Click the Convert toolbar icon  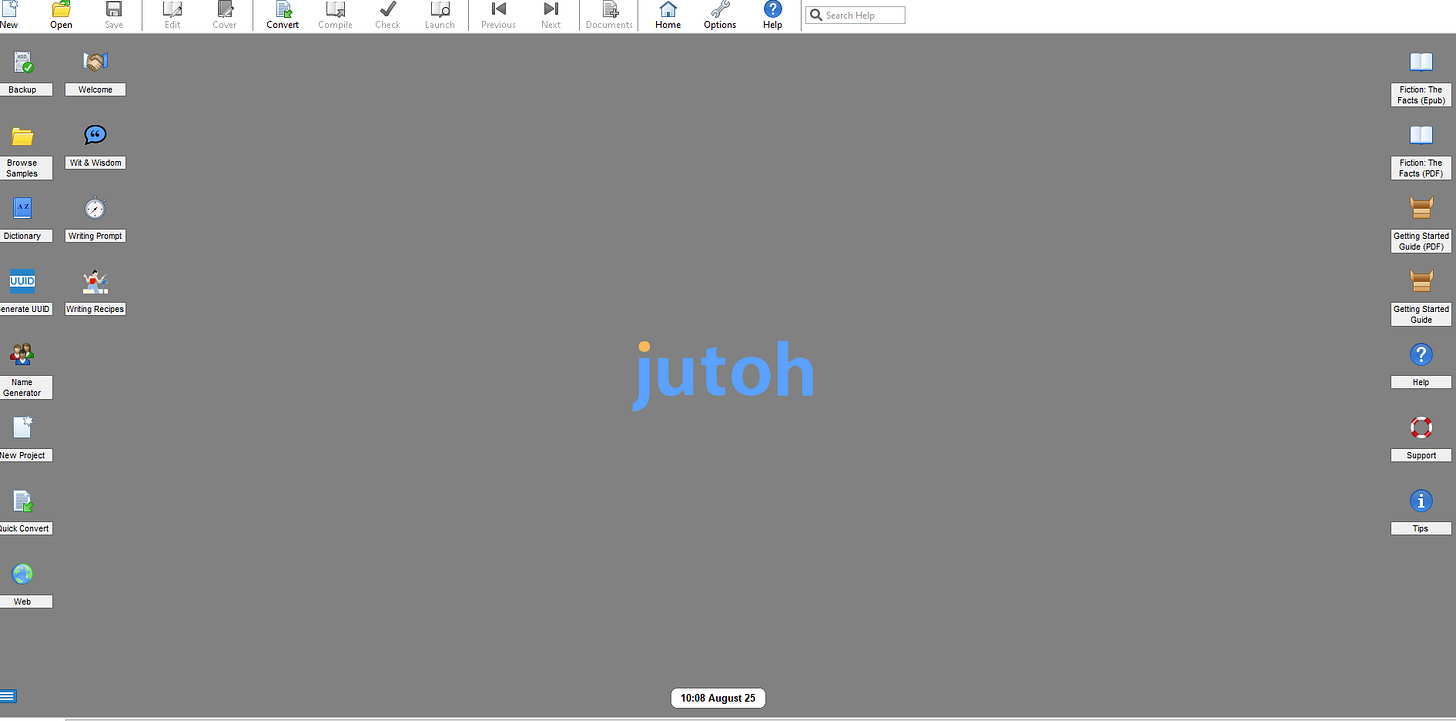click(283, 9)
